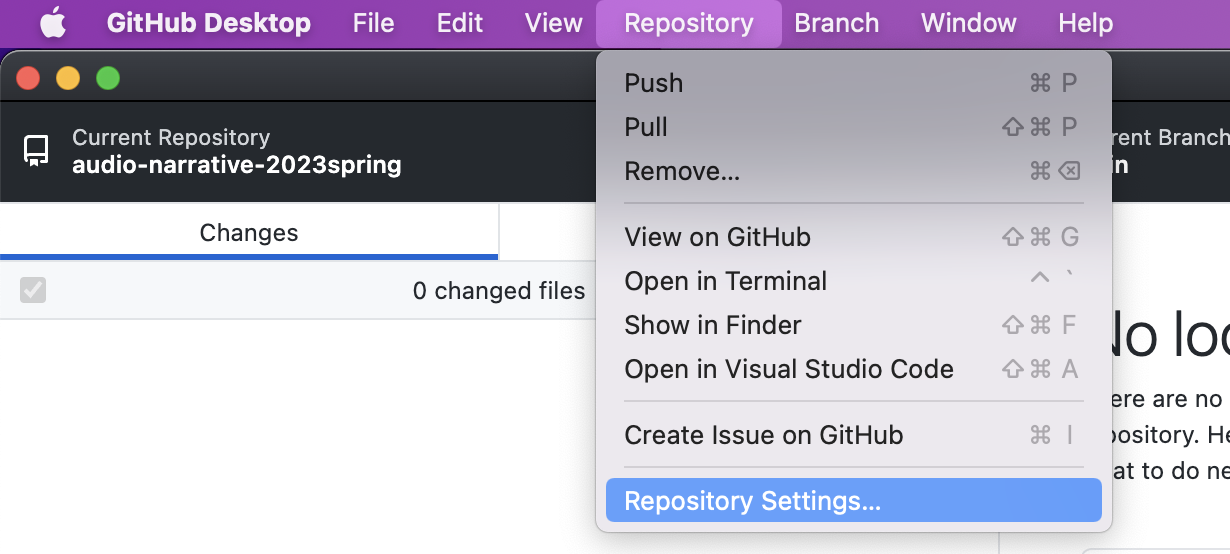This screenshot has height=554, width=1230.
Task: Open the Current Repository dropdown
Action: (x=237, y=151)
